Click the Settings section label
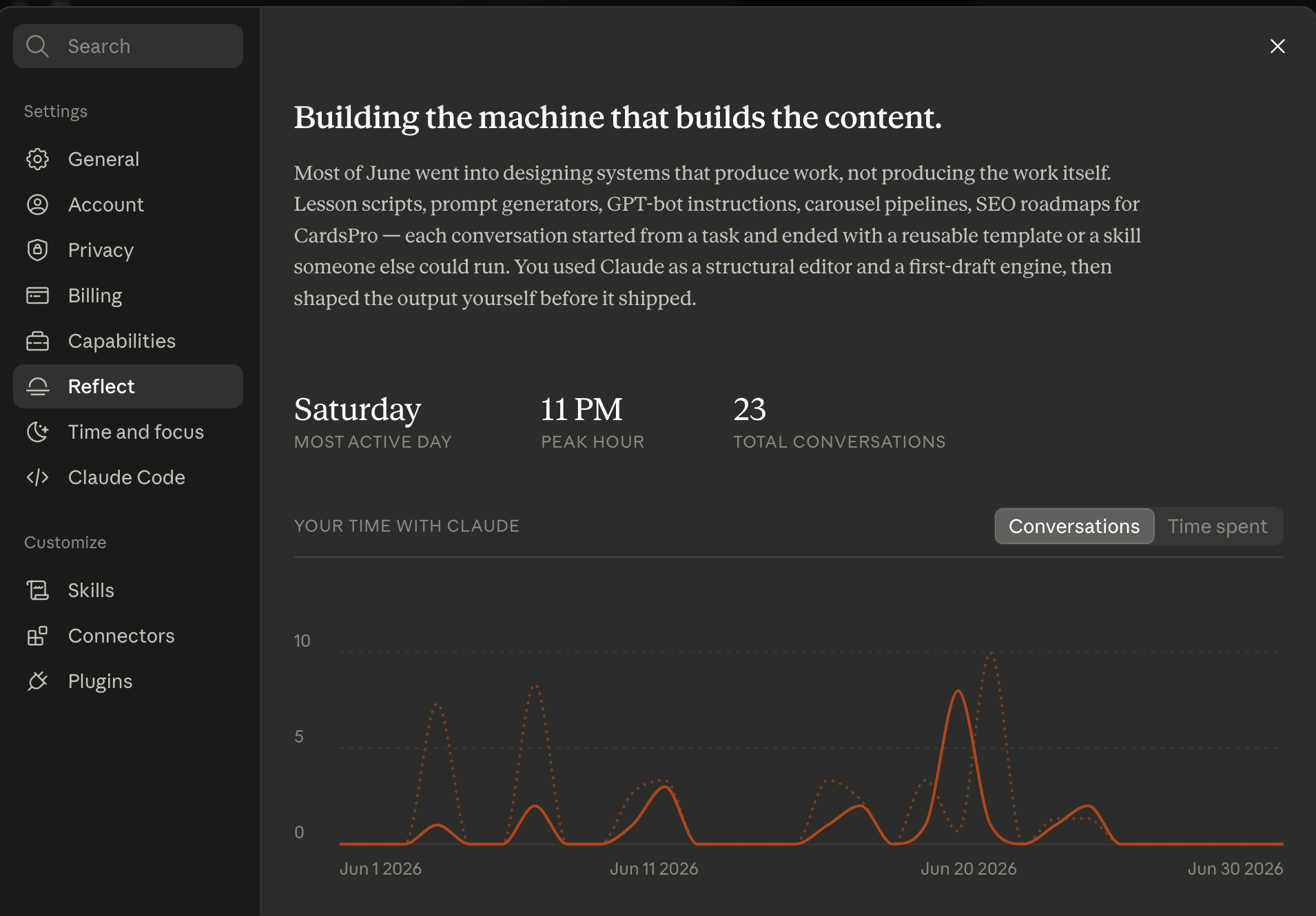The width and height of the screenshot is (1316, 916). coord(56,111)
